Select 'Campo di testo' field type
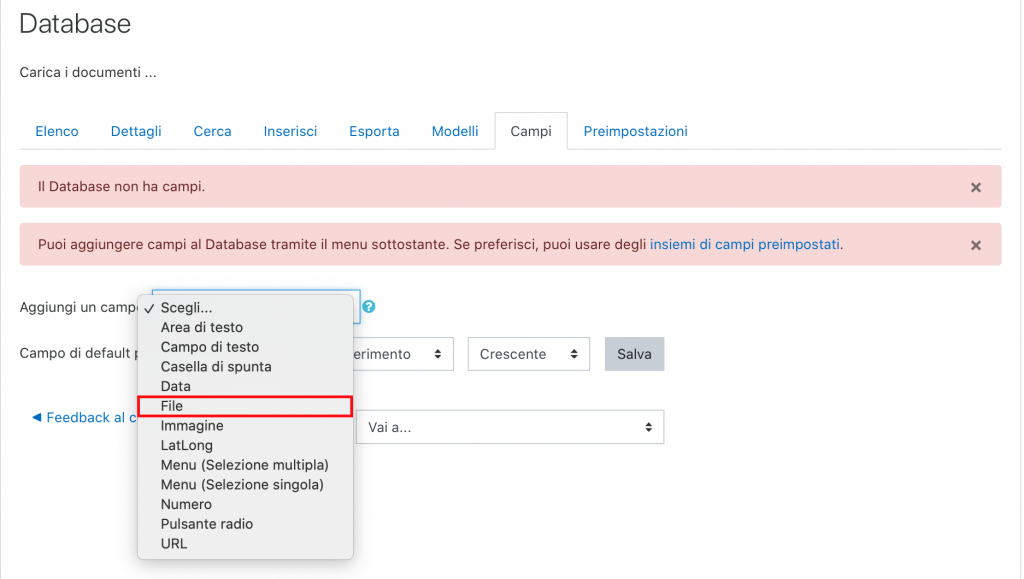The width and height of the screenshot is (1024, 579). pyautogui.click(x=246, y=347)
